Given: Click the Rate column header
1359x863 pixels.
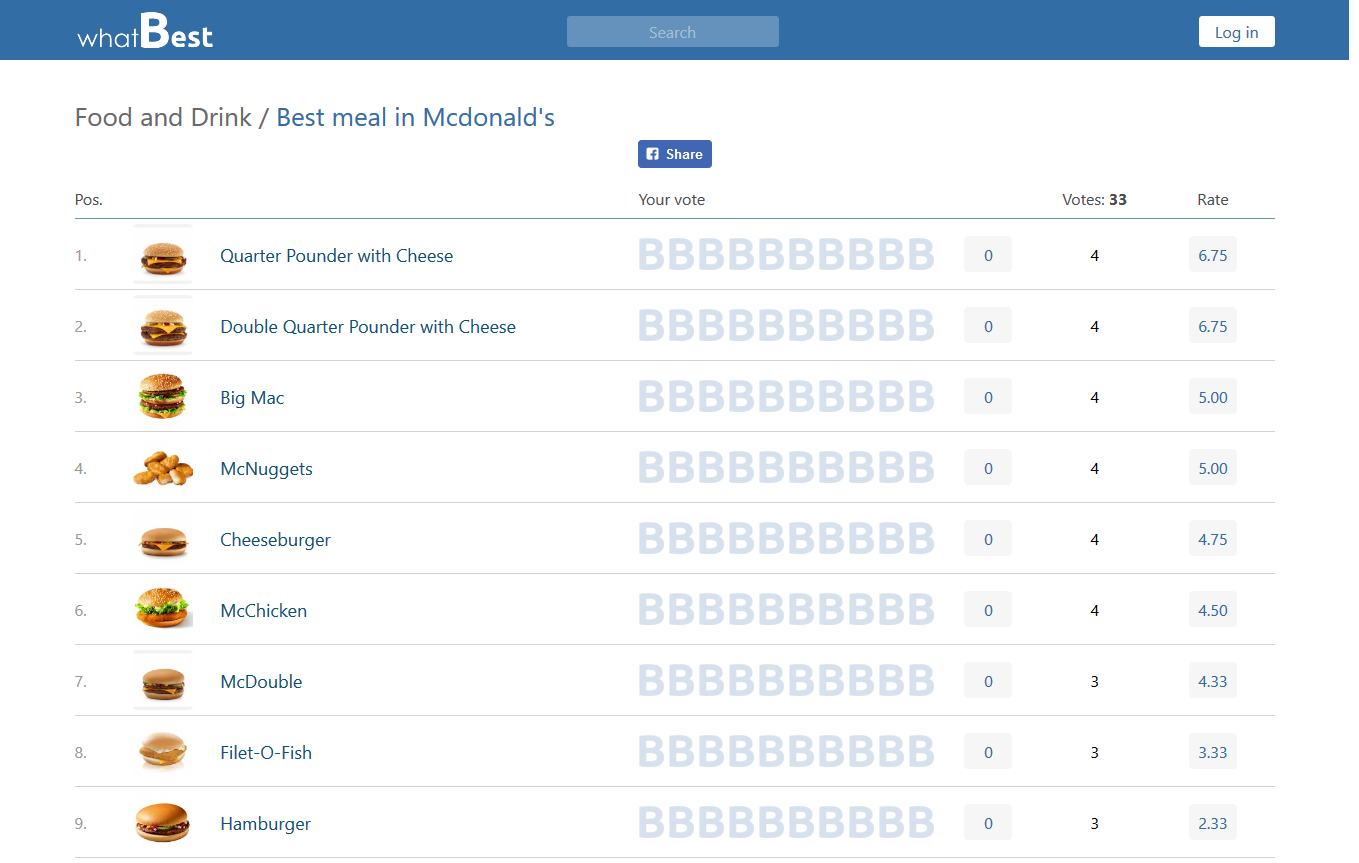Looking at the screenshot, I should pos(1213,200).
